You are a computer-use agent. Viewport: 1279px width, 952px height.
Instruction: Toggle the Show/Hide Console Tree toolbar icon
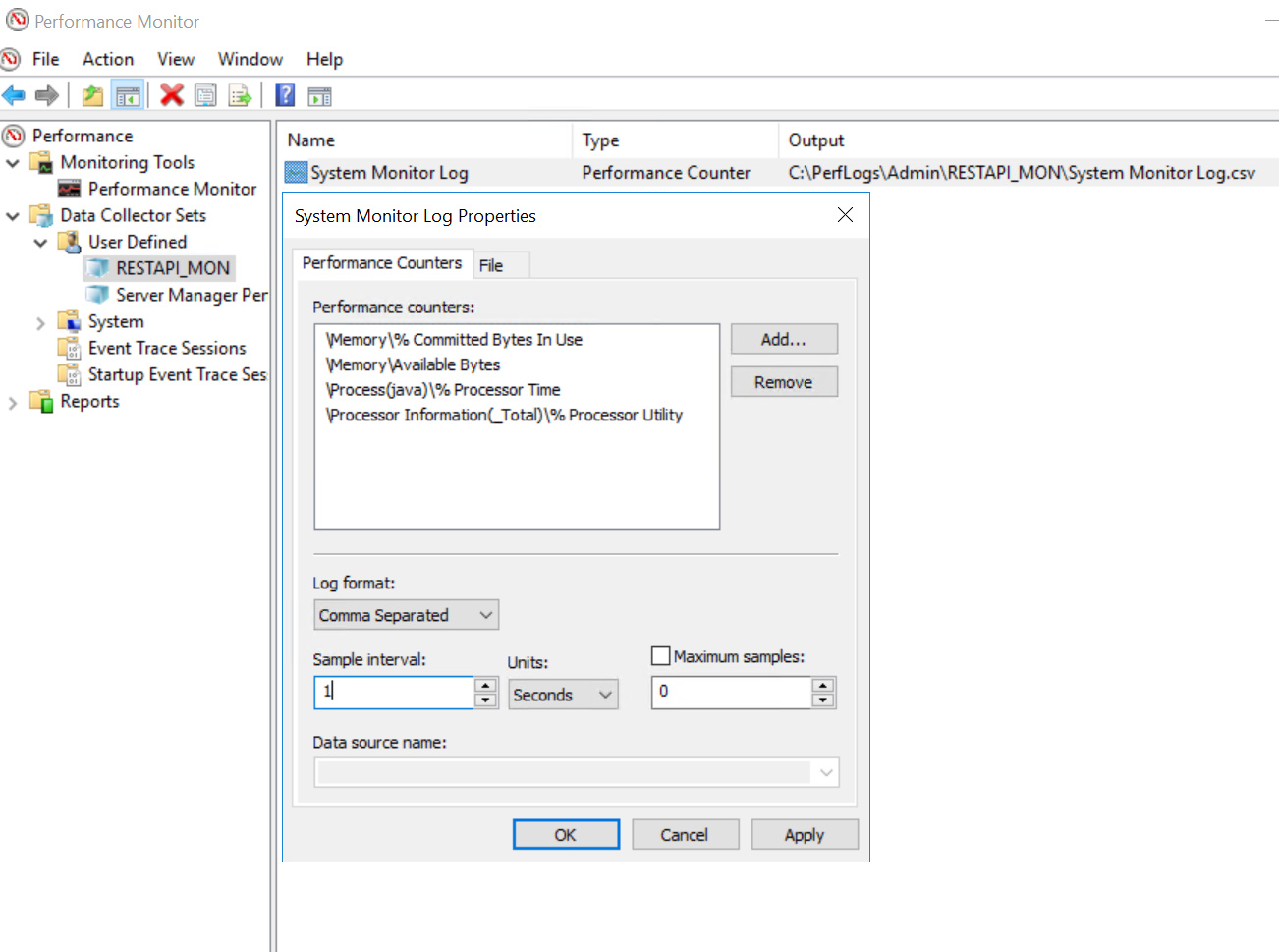tap(128, 94)
